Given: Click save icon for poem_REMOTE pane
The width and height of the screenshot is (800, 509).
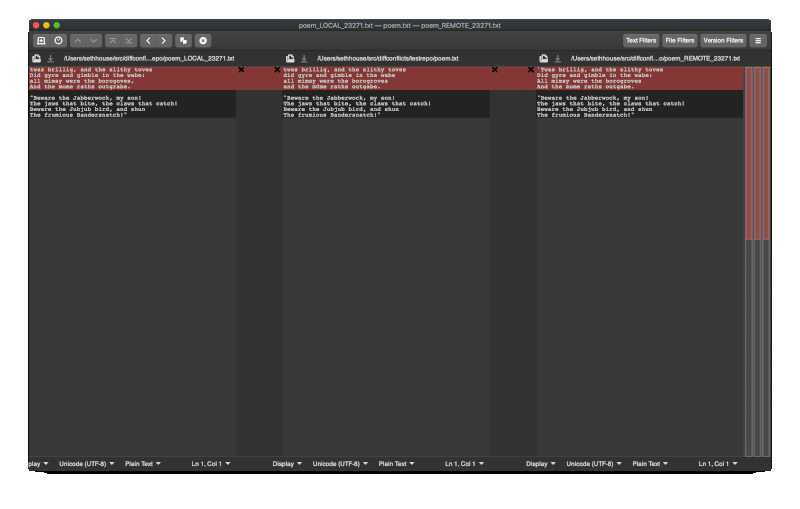Looking at the screenshot, I should tap(558, 59).
